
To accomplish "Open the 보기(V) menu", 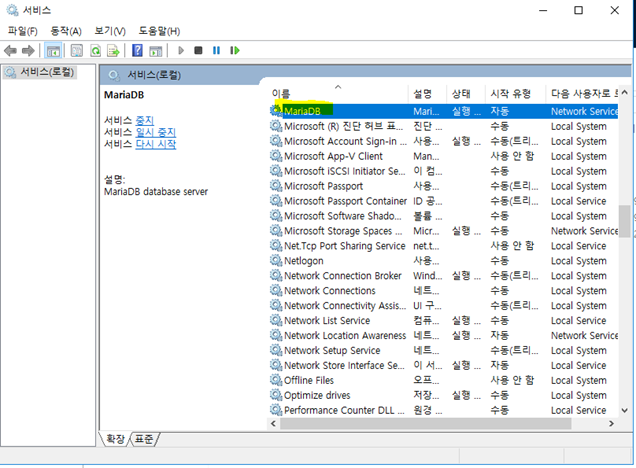I will pos(110,31).
